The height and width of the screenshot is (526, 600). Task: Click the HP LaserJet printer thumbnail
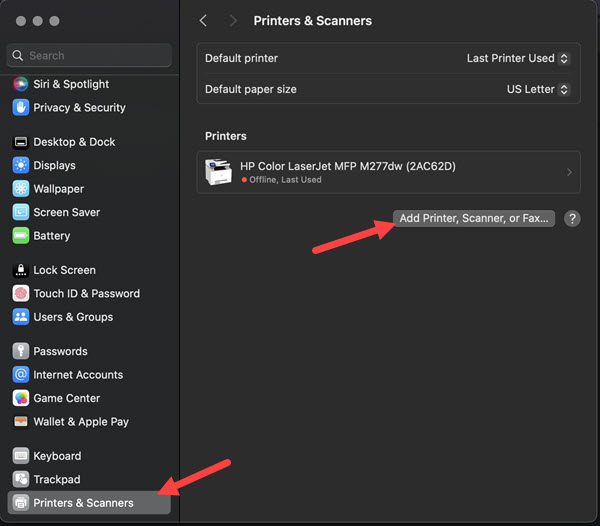pyautogui.click(x=218, y=172)
